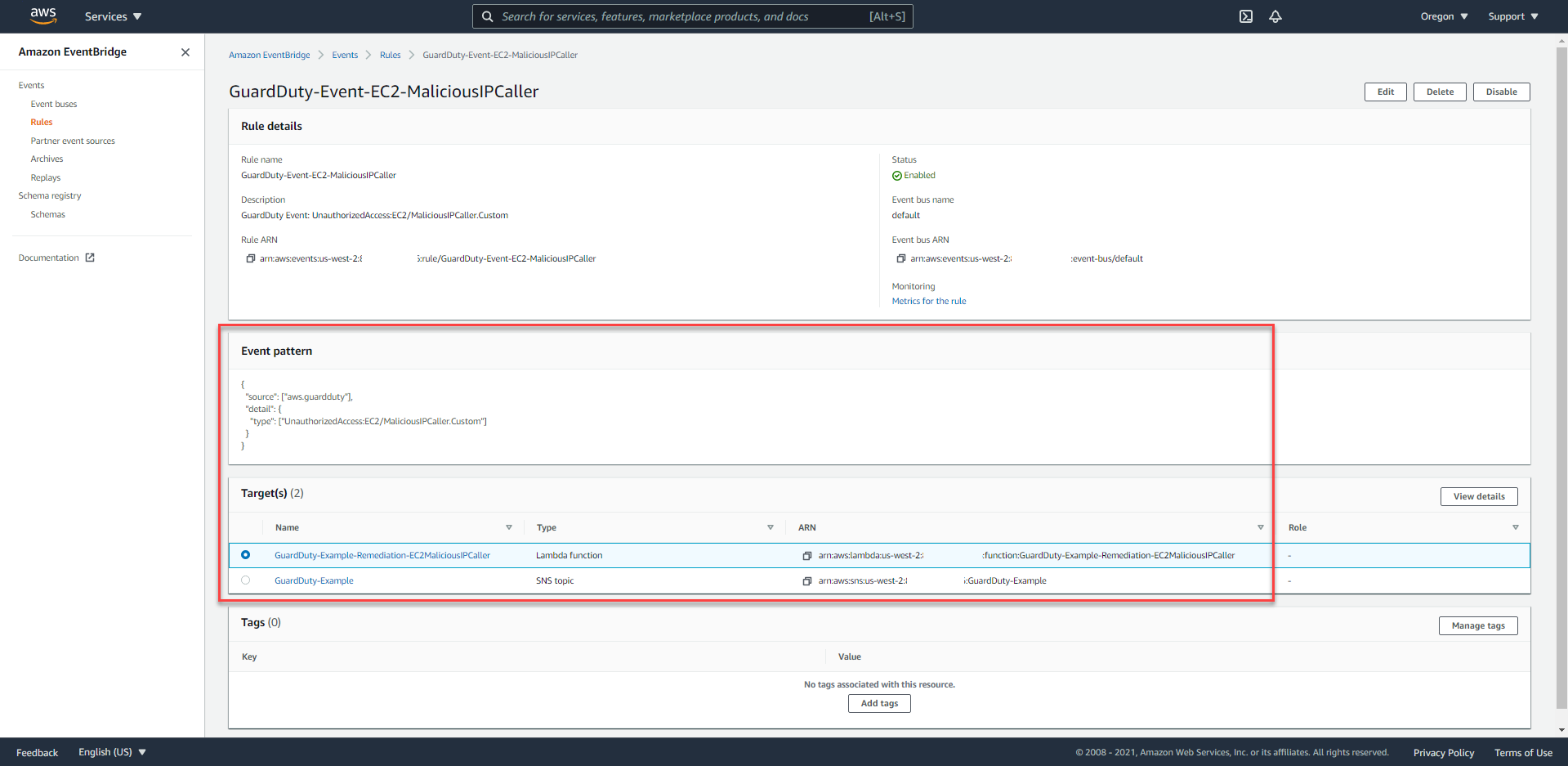The height and width of the screenshot is (766, 1568).
Task: Open the English (US) language dropdown
Action: pos(112,752)
